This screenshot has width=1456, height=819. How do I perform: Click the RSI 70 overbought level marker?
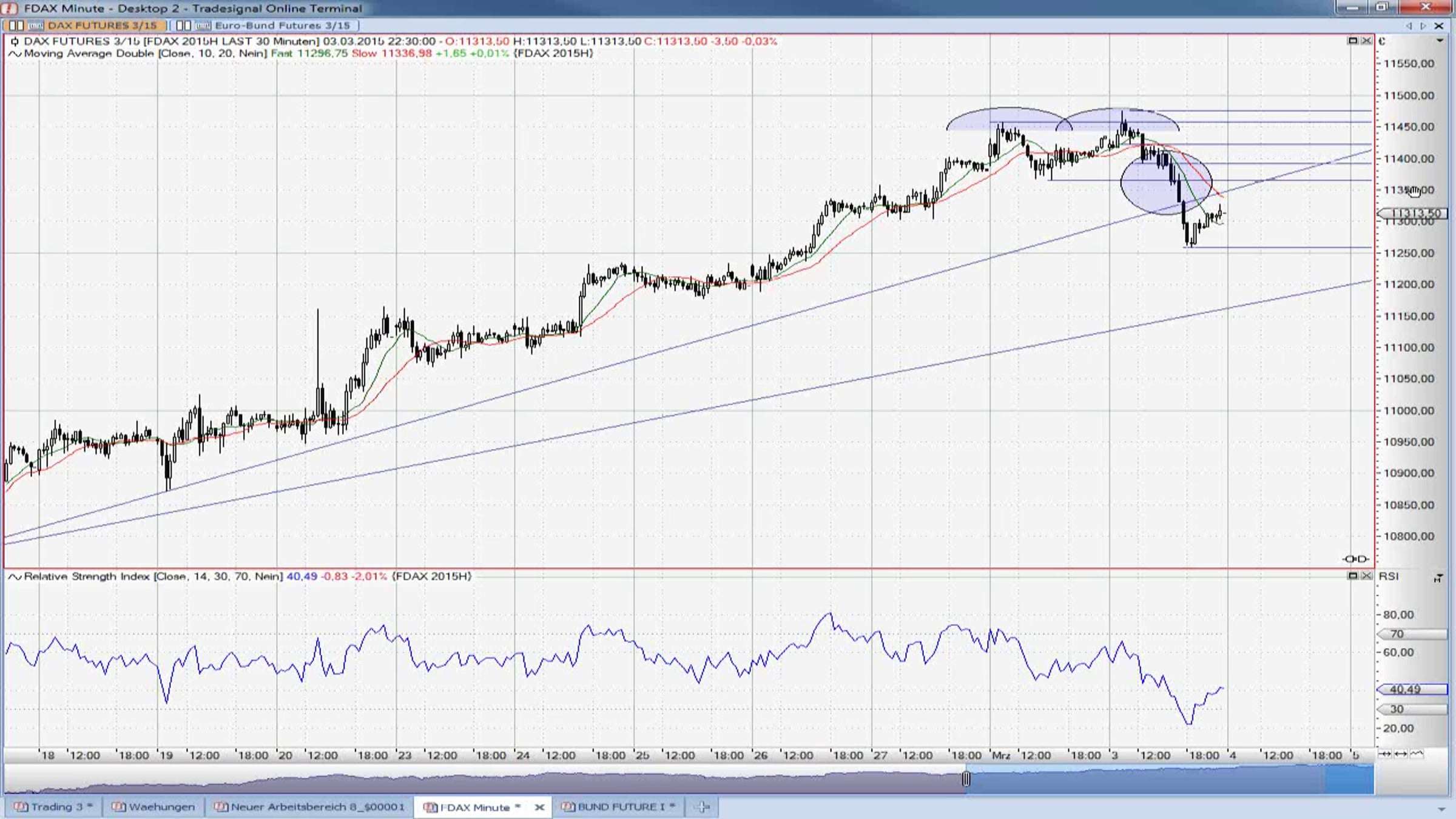click(1412, 634)
